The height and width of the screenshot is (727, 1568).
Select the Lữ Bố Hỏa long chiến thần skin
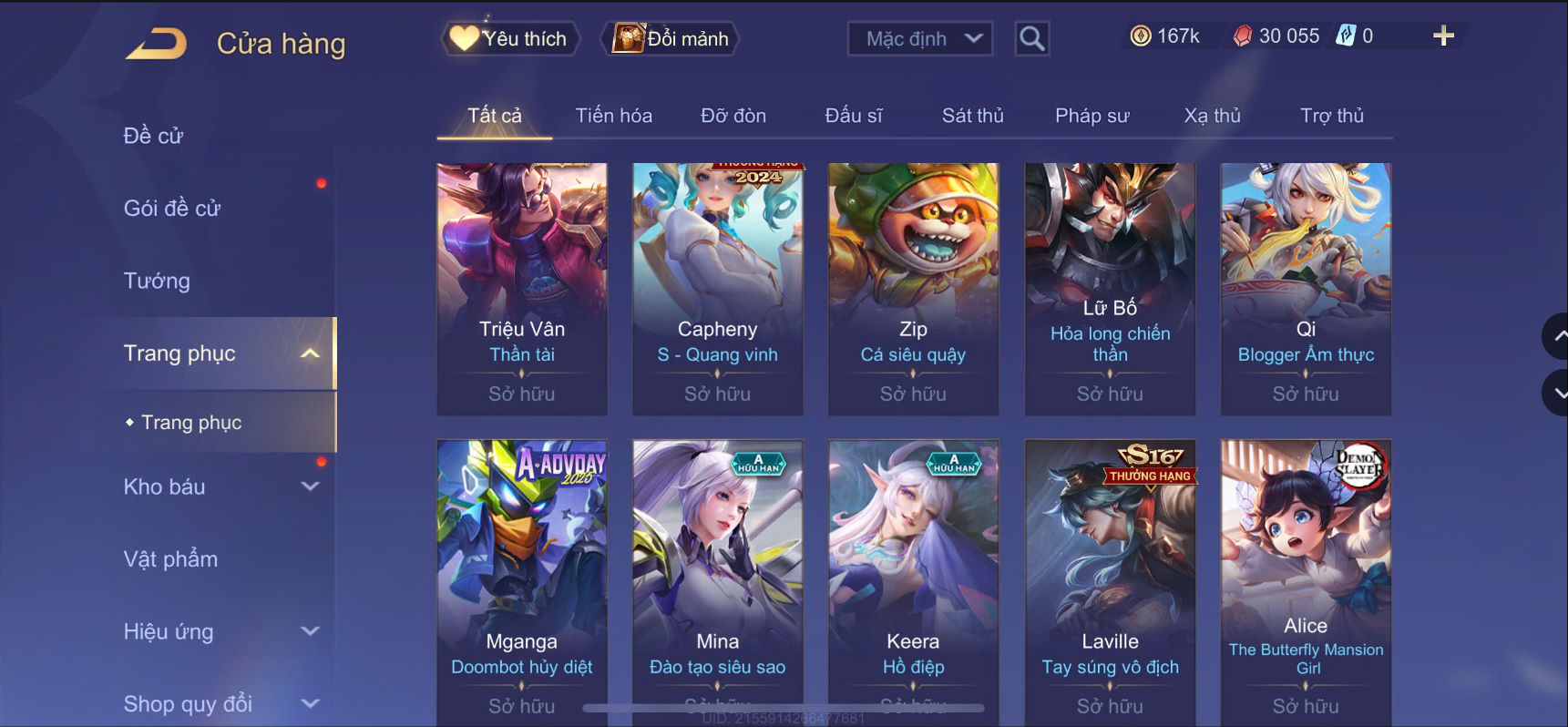1110,289
